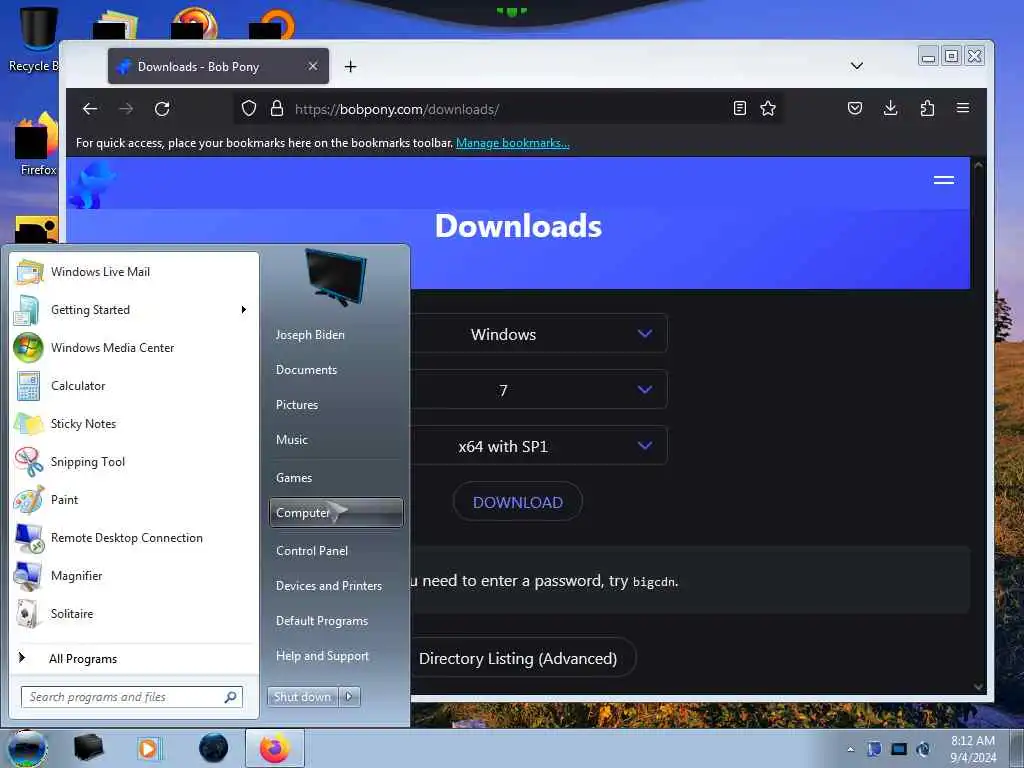This screenshot has width=1024, height=768.
Task: Click the Search programs and files box
Action: pos(131,697)
